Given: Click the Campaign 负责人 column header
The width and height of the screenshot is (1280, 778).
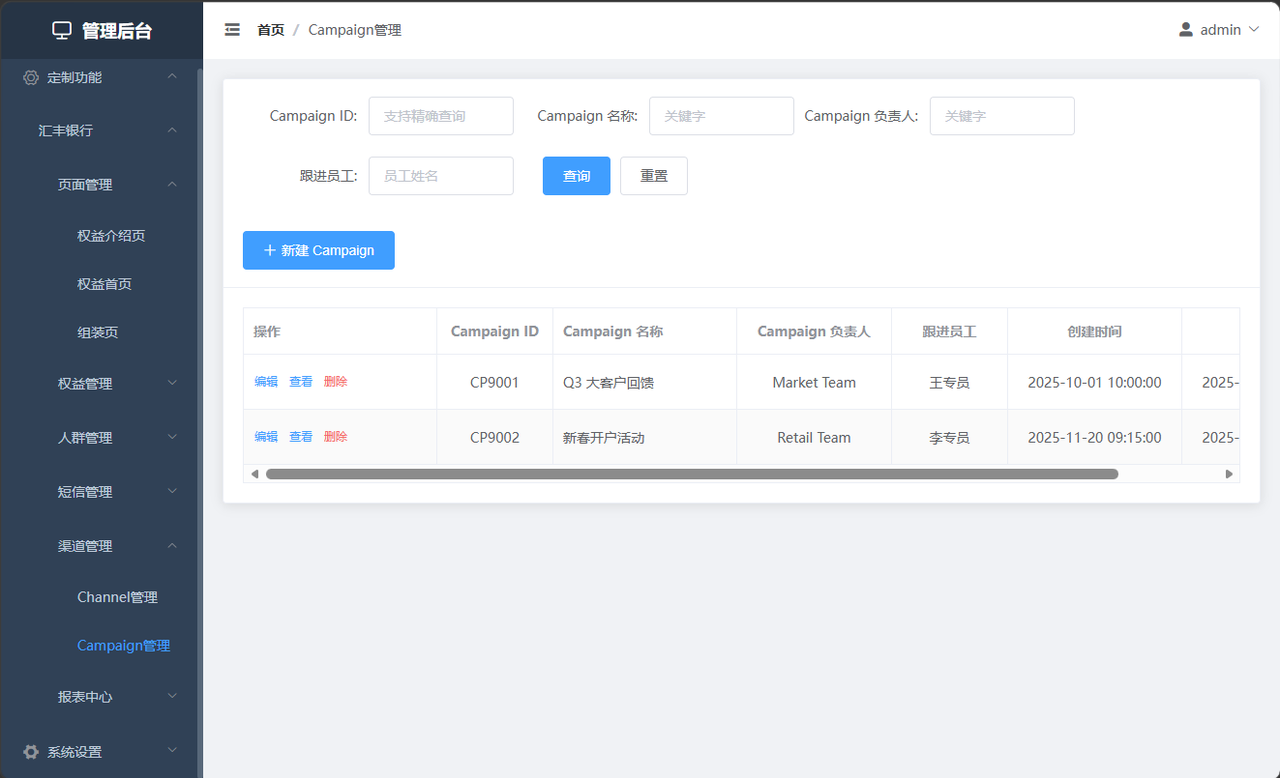Looking at the screenshot, I should [814, 331].
